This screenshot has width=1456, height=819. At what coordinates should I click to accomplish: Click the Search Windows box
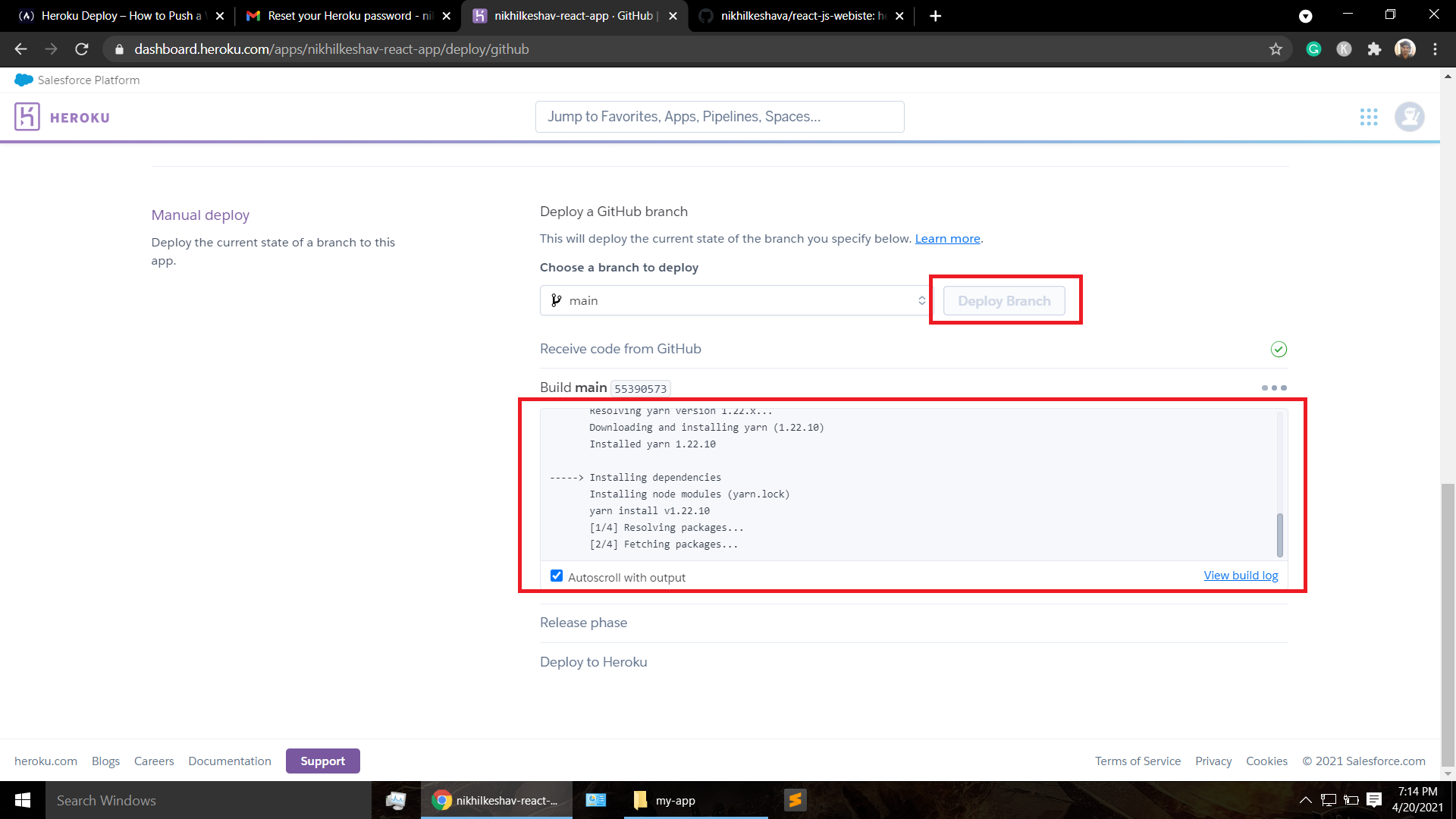pyautogui.click(x=209, y=800)
